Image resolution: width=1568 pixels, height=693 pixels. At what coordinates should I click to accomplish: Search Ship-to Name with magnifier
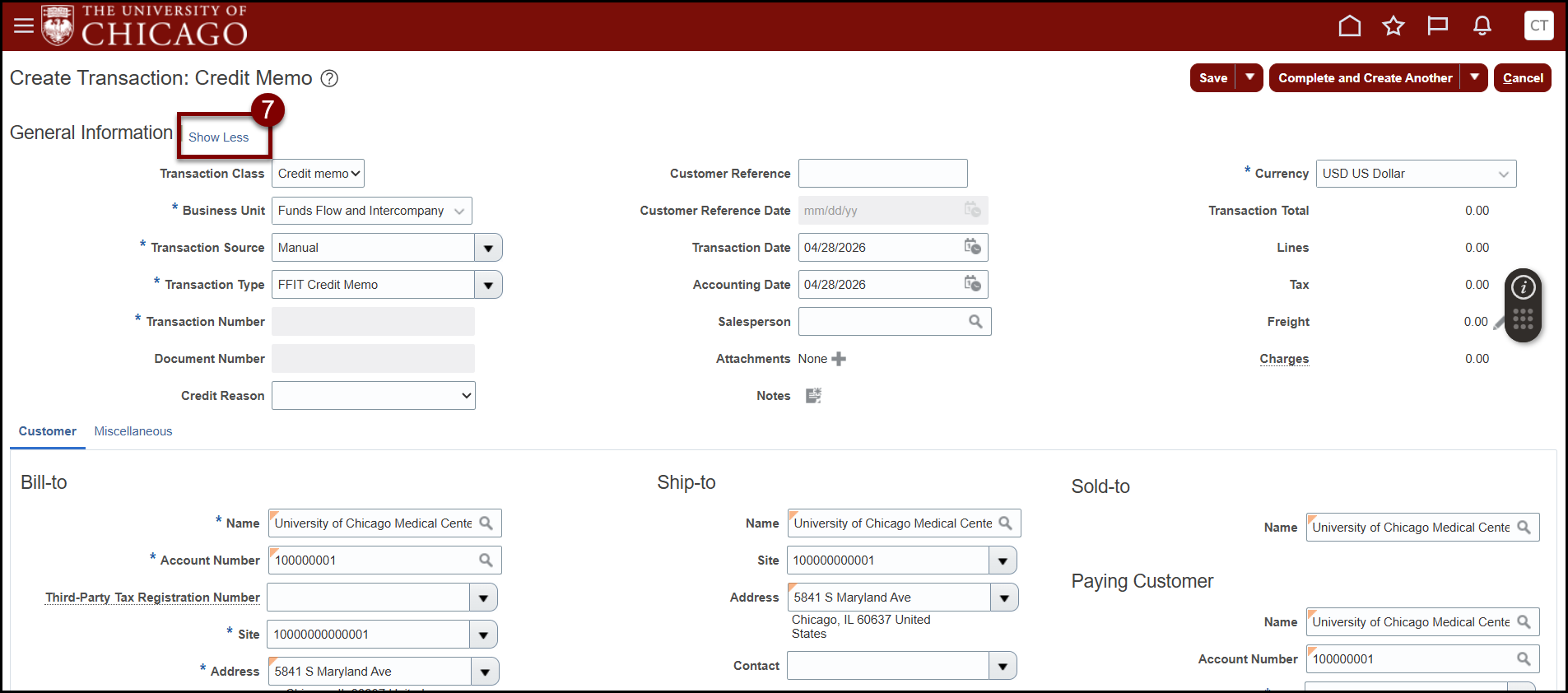pos(1006,523)
